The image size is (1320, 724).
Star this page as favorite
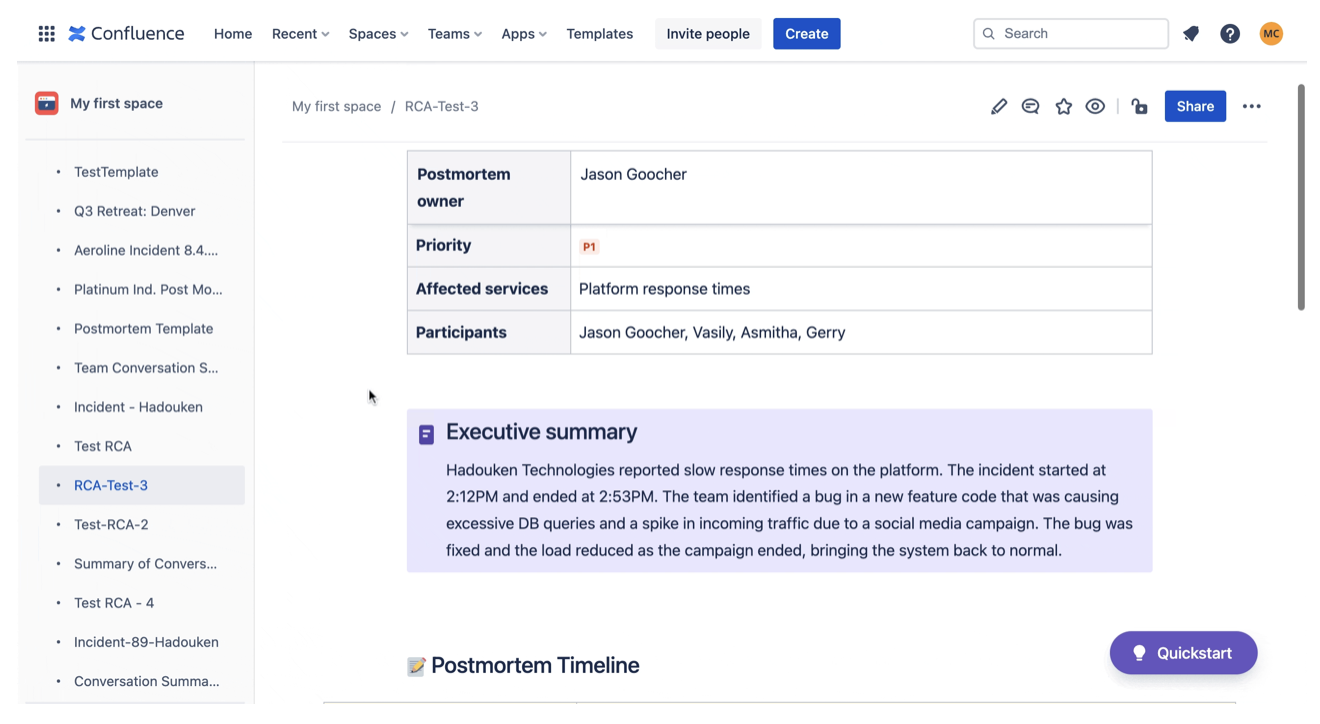(1063, 106)
